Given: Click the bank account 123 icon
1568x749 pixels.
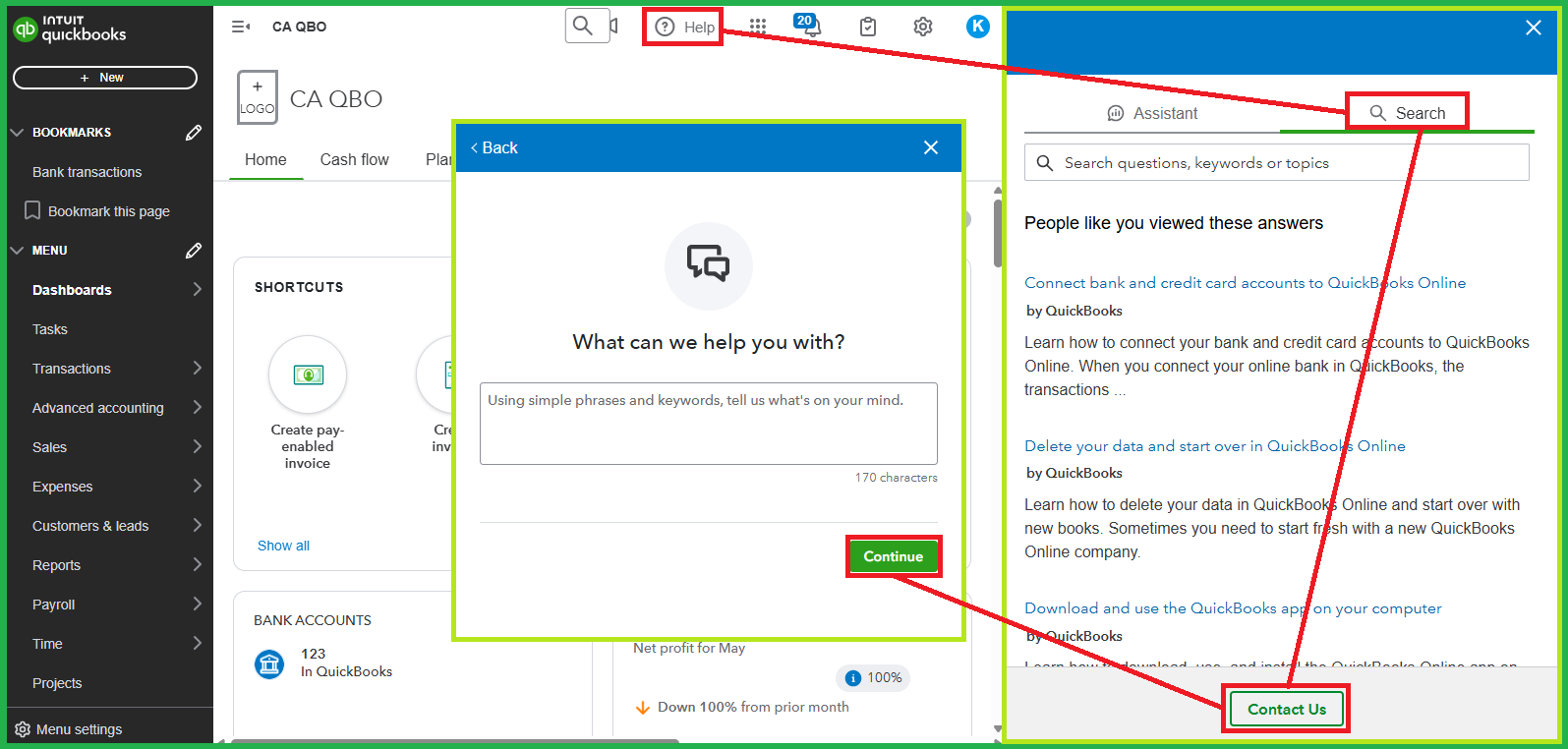Looking at the screenshot, I should click(x=269, y=663).
